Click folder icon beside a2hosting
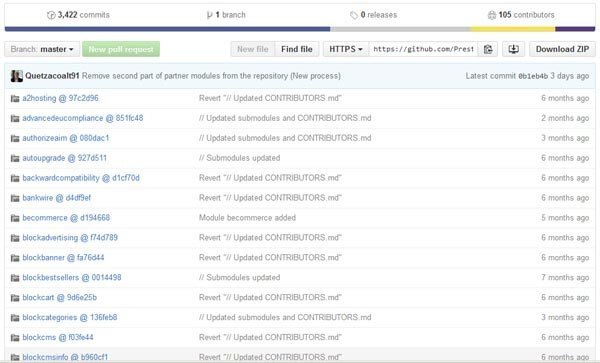 click(x=15, y=99)
